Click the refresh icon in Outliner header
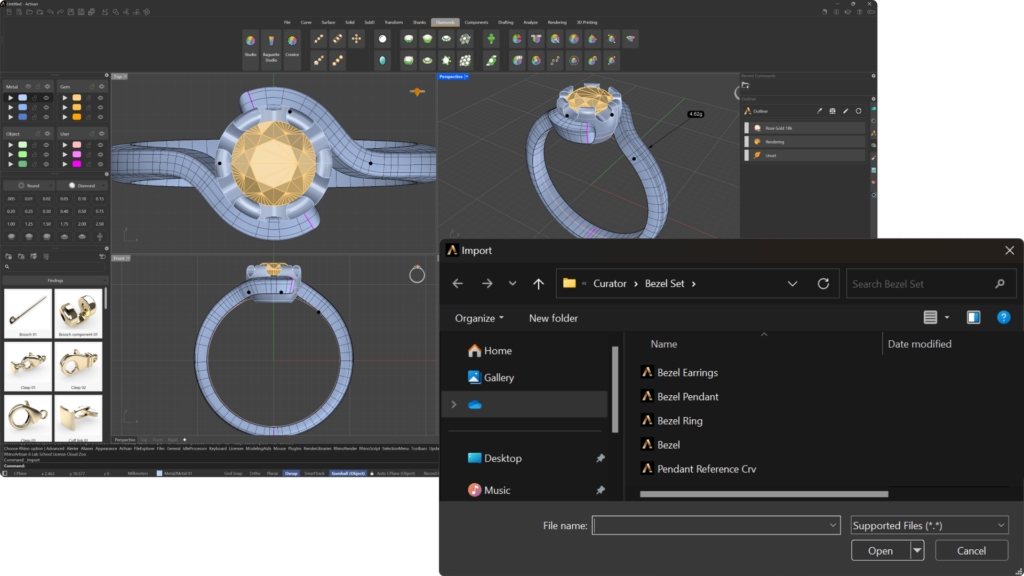The height and width of the screenshot is (576, 1024). (x=858, y=111)
